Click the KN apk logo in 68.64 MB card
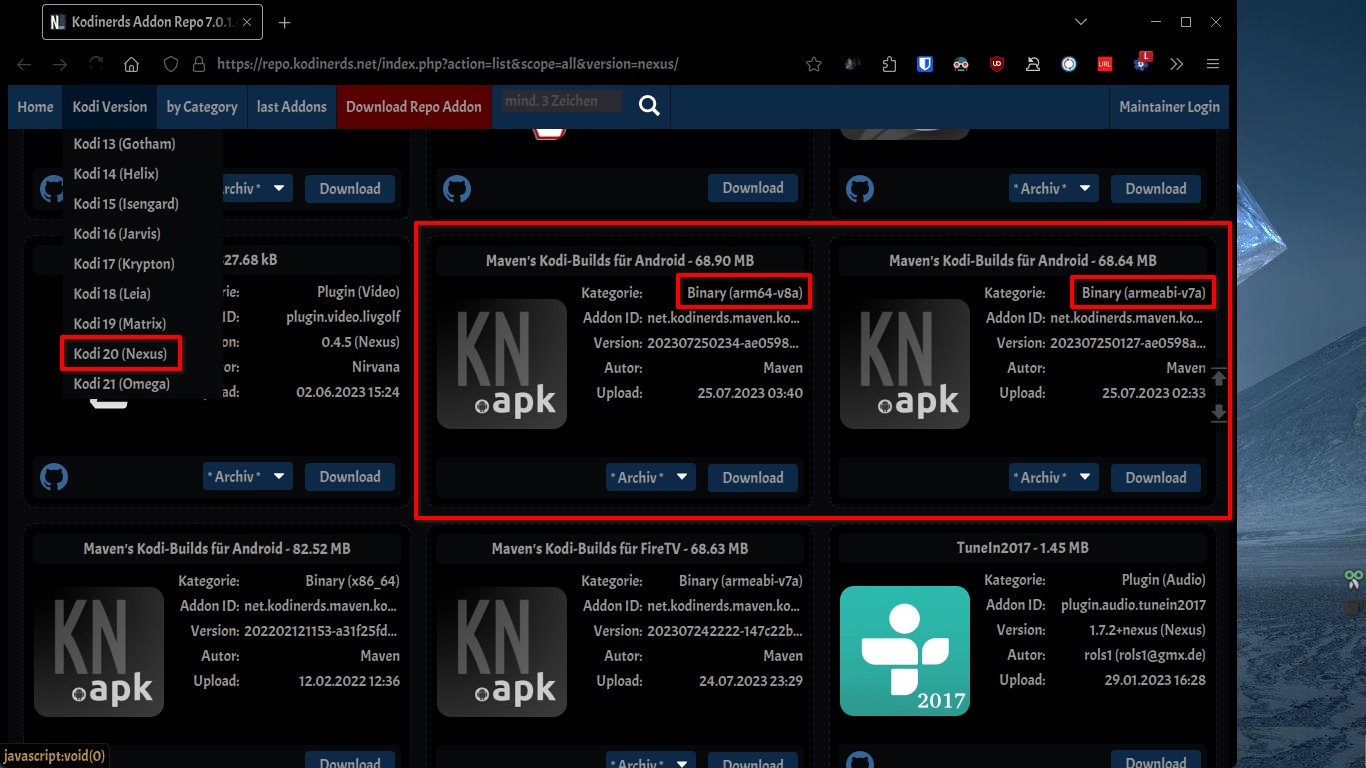The image size is (1366, 768). pyautogui.click(x=905, y=364)
